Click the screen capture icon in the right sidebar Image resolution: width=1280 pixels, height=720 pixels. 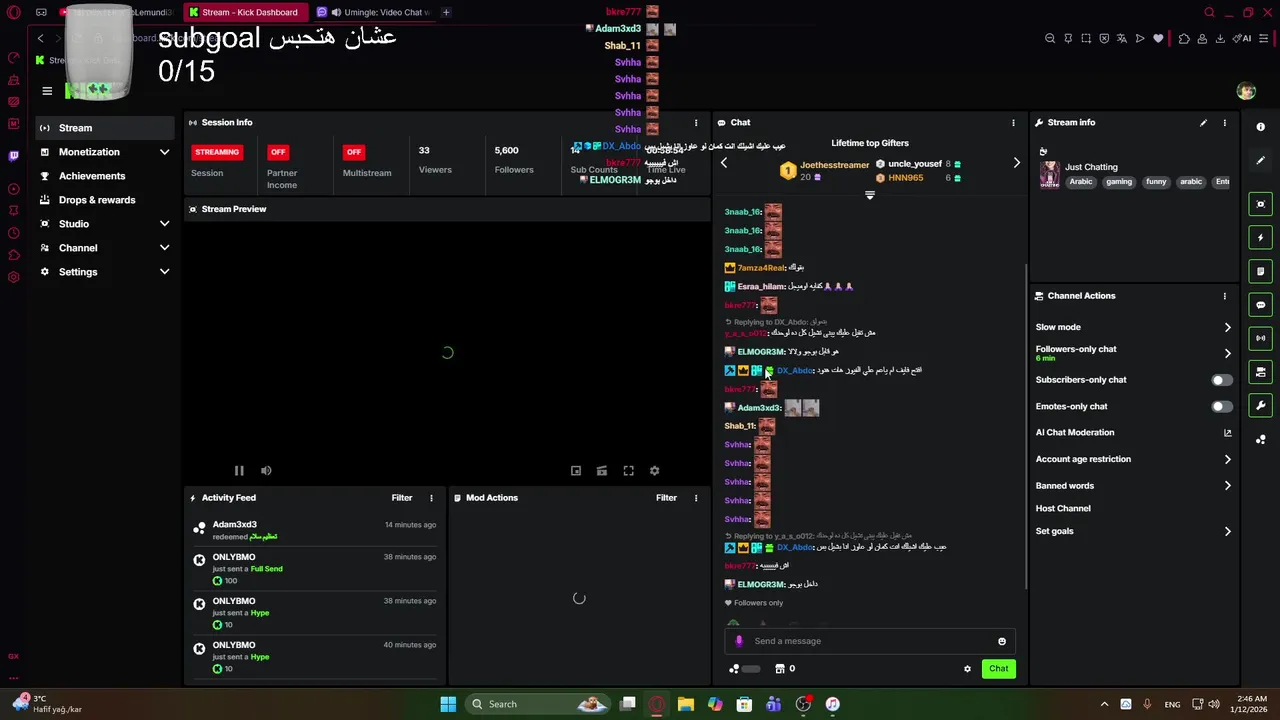pyautogui.click(x=1260, y=204)
